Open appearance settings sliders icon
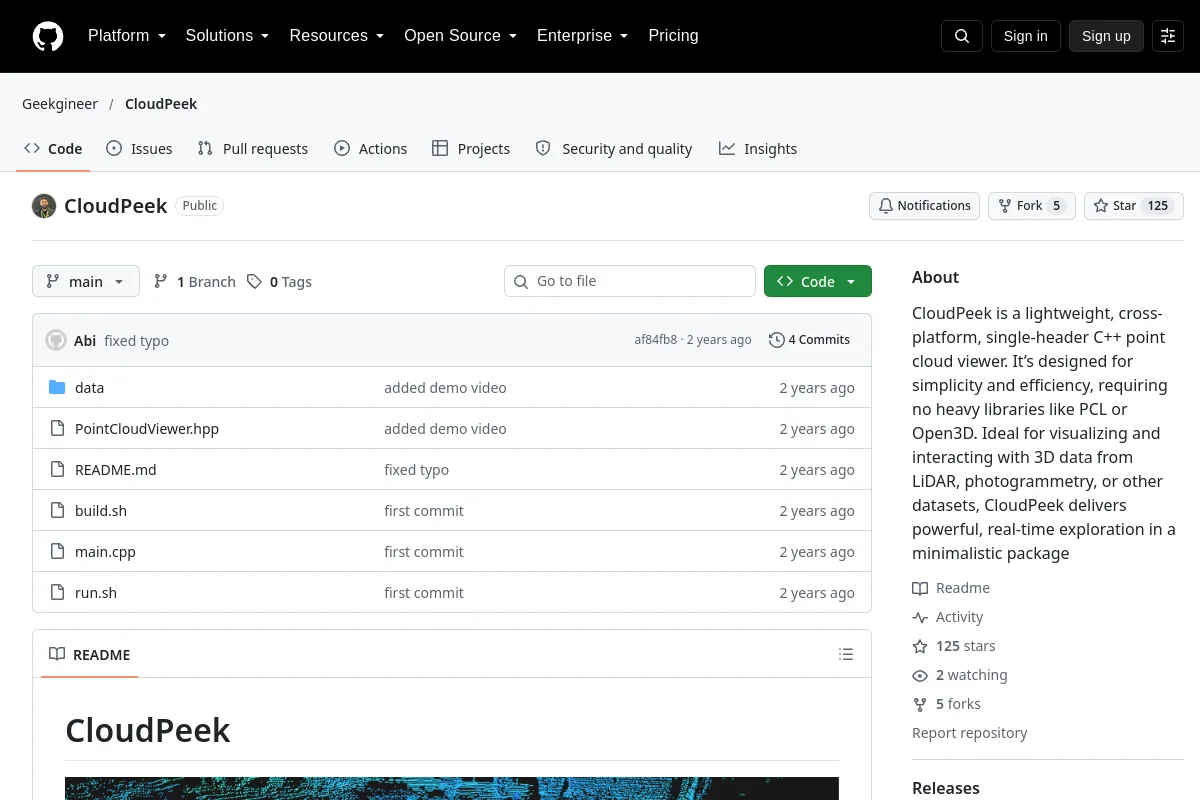1200x800 pixels. click(x=1168, y=36)
